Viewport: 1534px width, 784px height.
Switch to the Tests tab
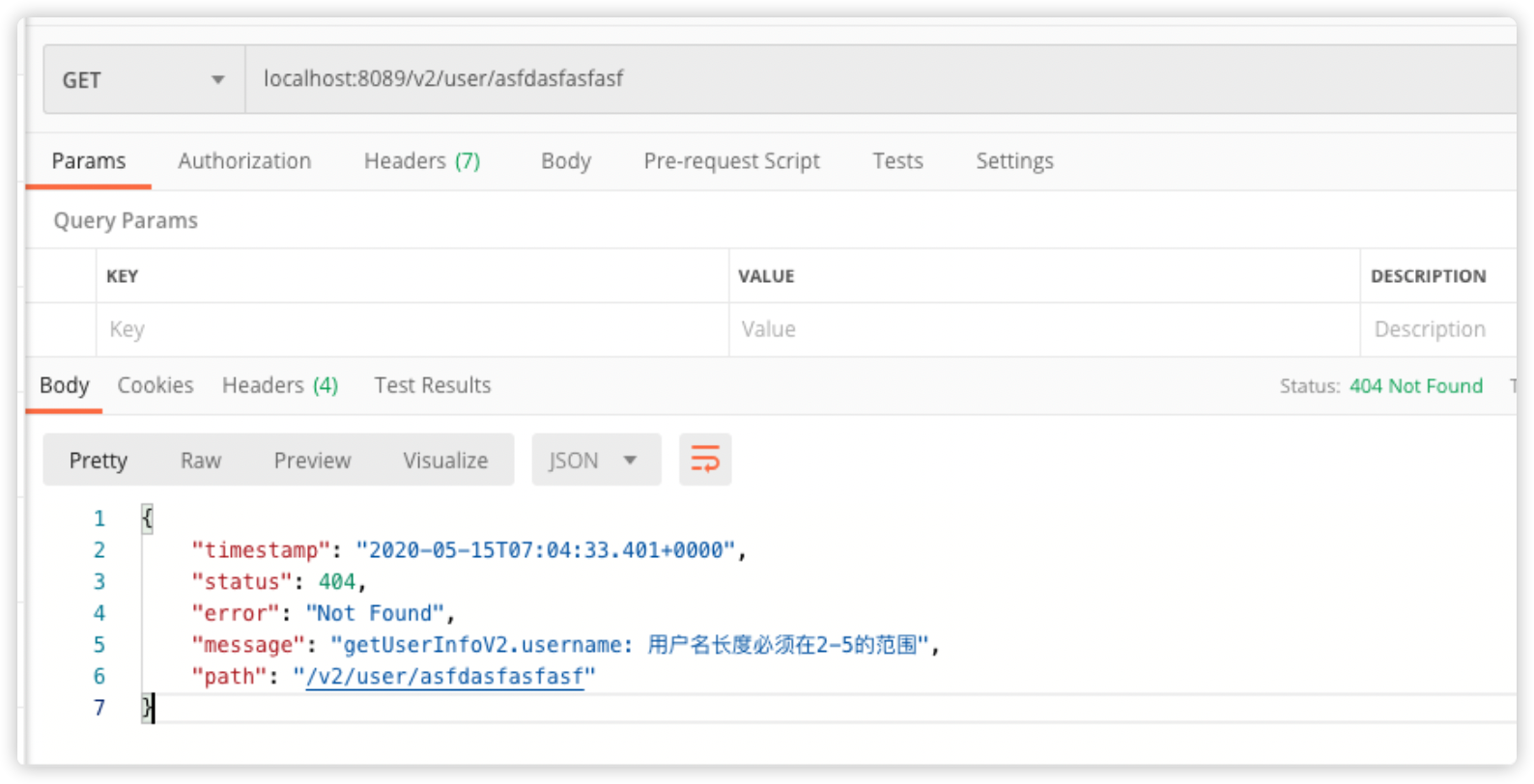point(897,161)
